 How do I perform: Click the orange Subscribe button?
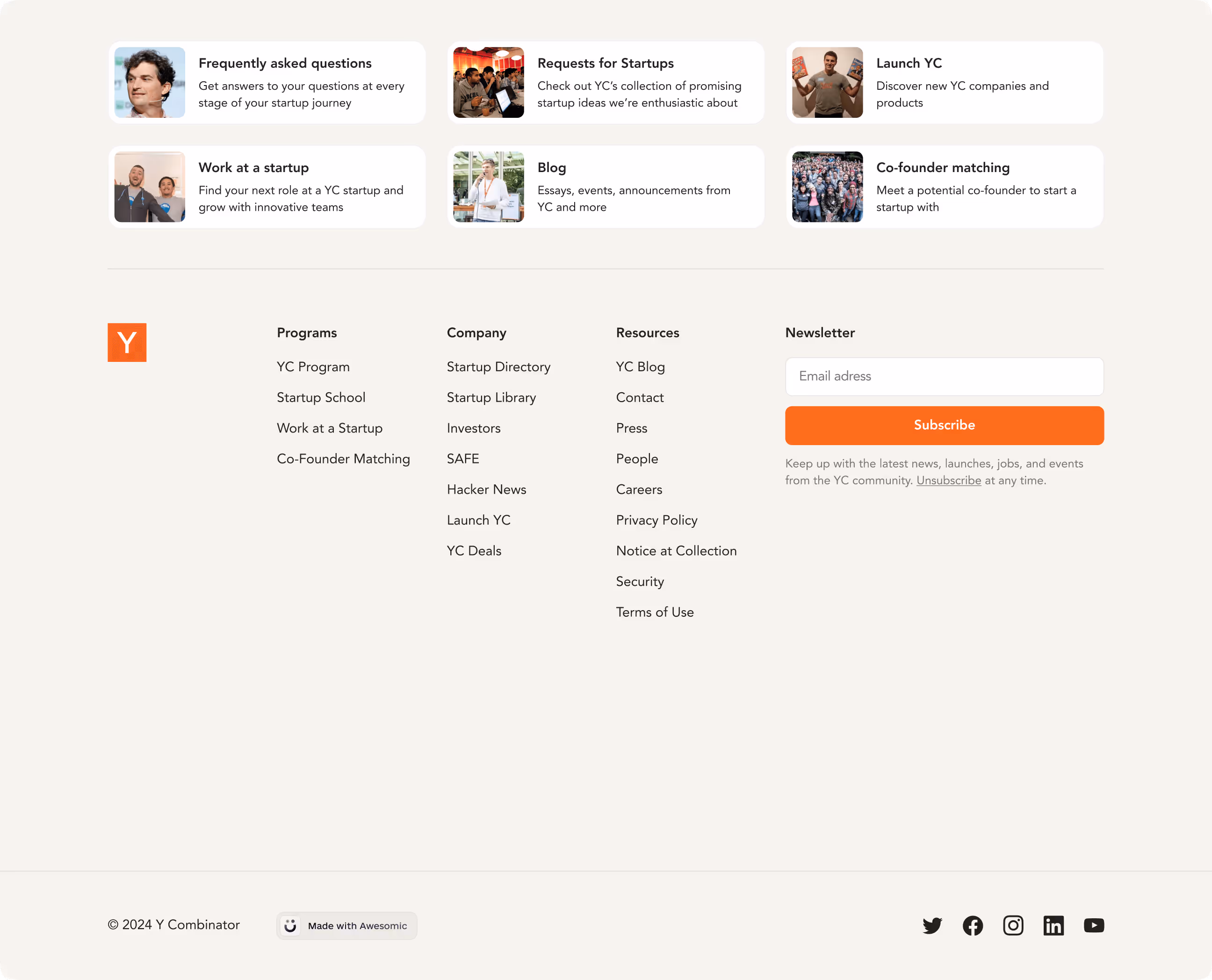[945, 425]
